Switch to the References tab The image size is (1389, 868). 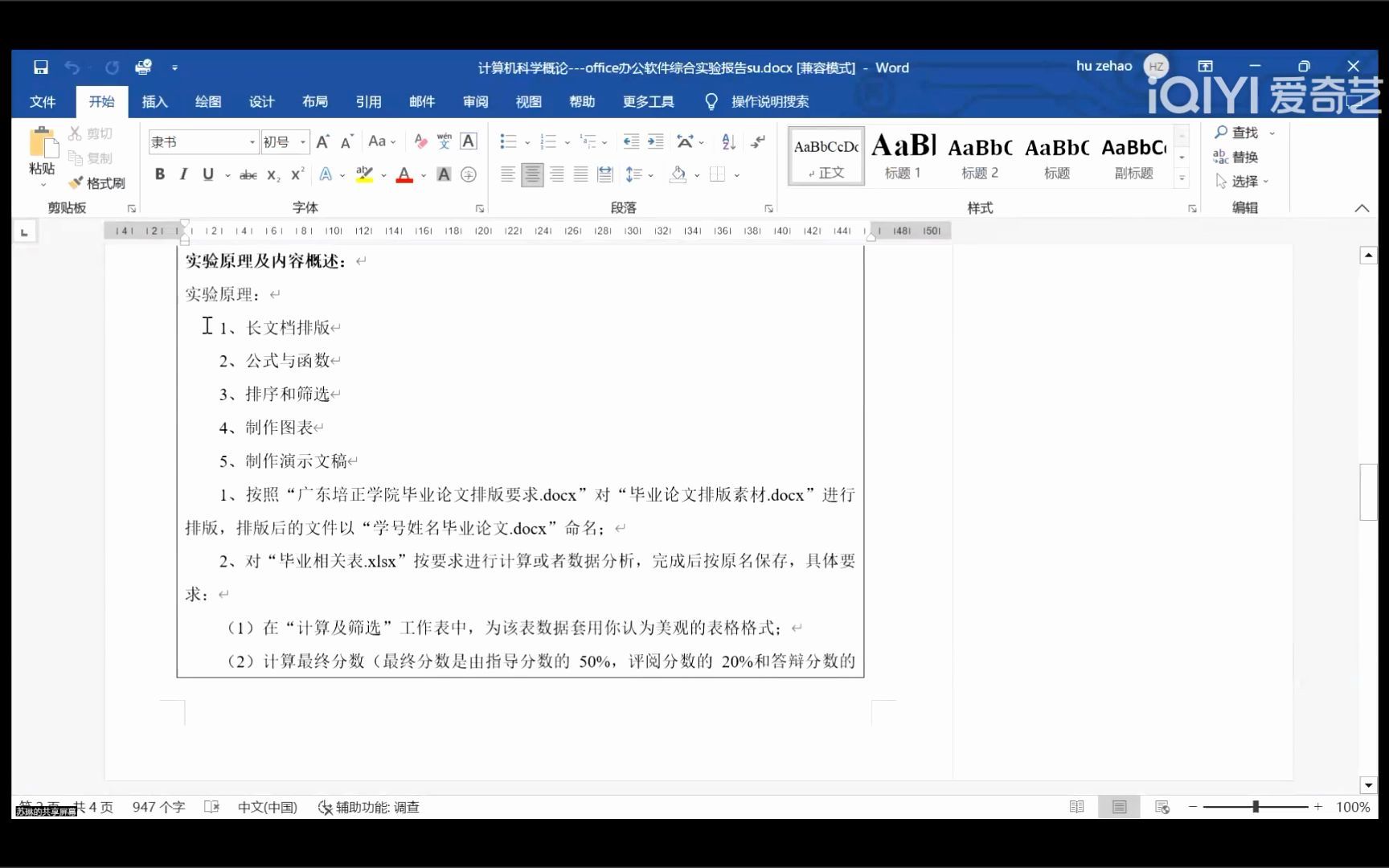tap(368, 102)
